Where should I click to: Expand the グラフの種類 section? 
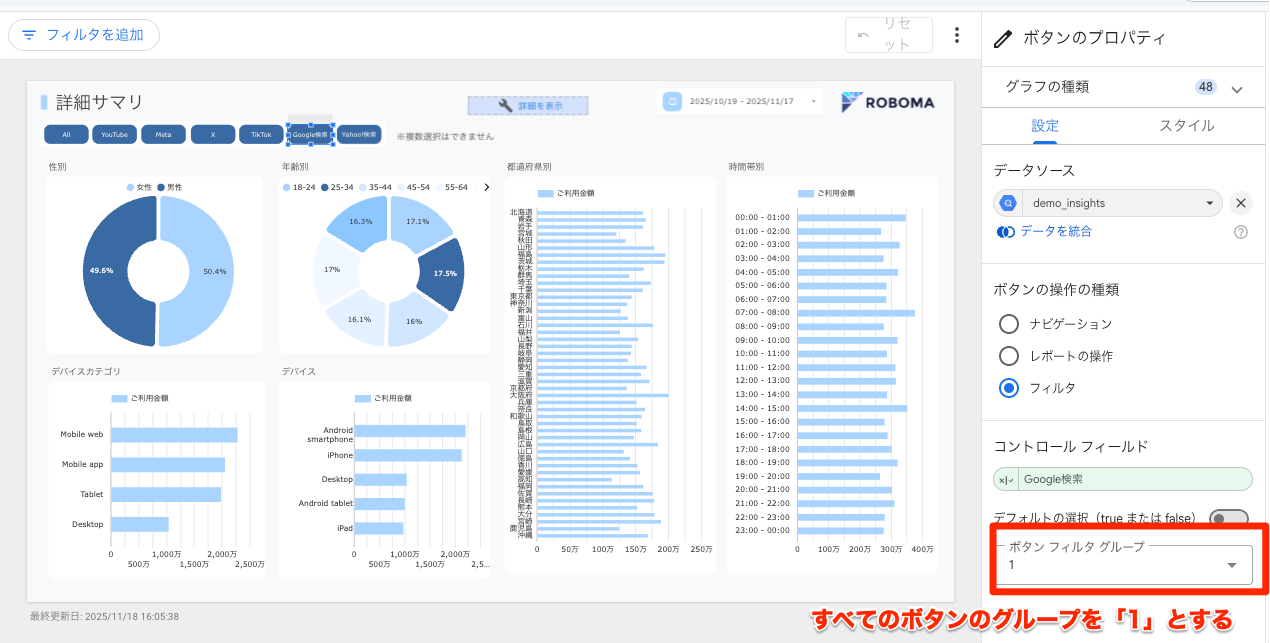pos(1237,89)
